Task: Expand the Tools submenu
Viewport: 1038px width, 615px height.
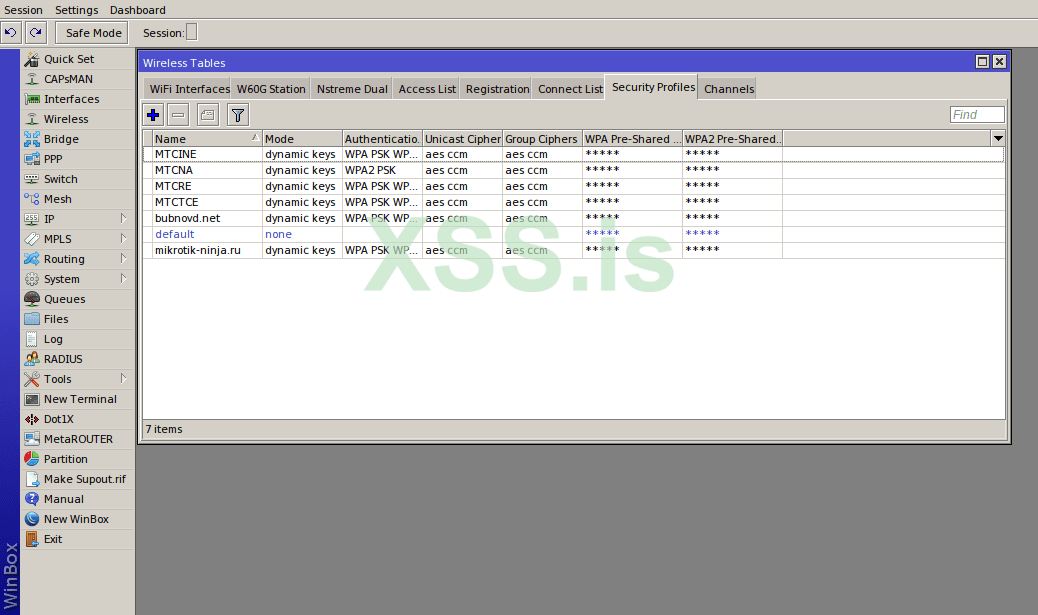Action: [x=123, y=379]
